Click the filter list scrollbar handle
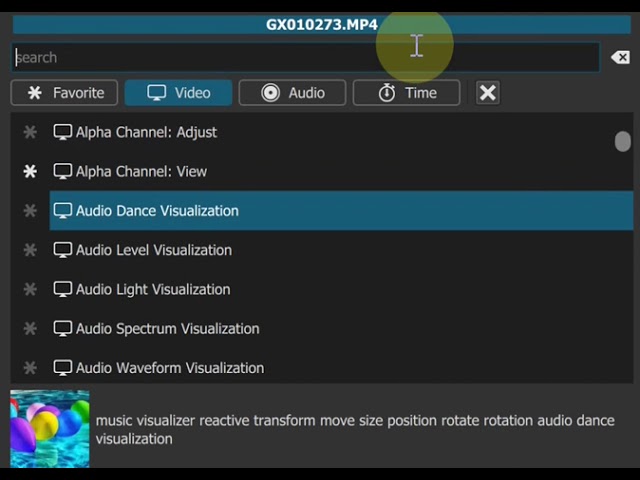Image resolution: width=640 pixels, height=480 pixels. pos(622,141)
